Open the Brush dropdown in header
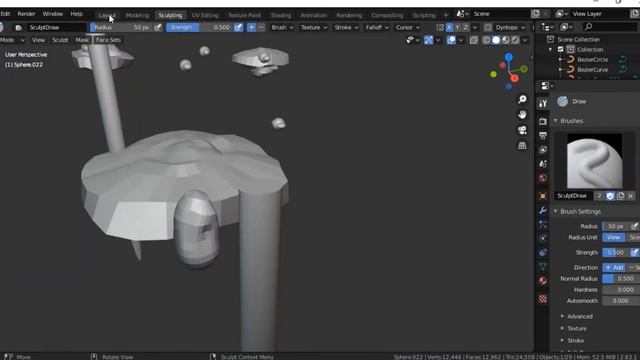640x360 pixels. tap(282, 27)
